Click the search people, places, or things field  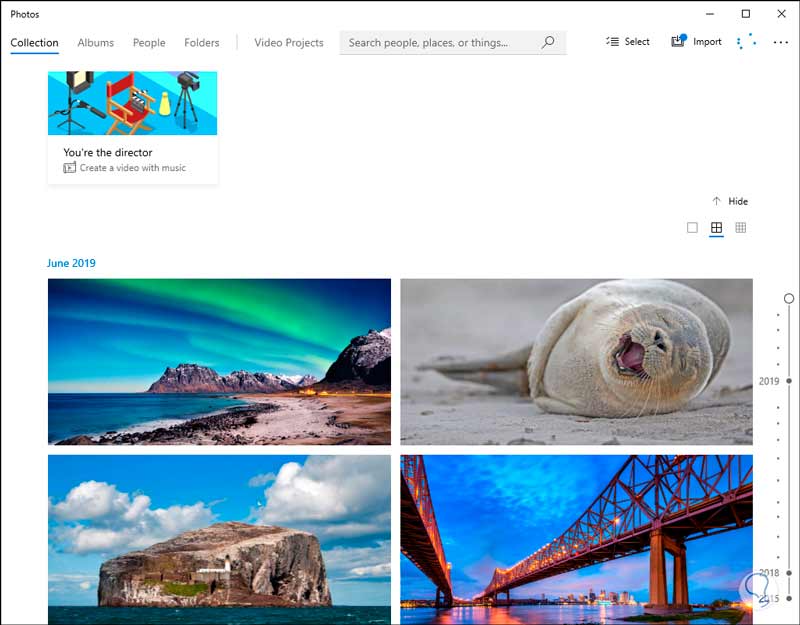(x=453, y=42)
